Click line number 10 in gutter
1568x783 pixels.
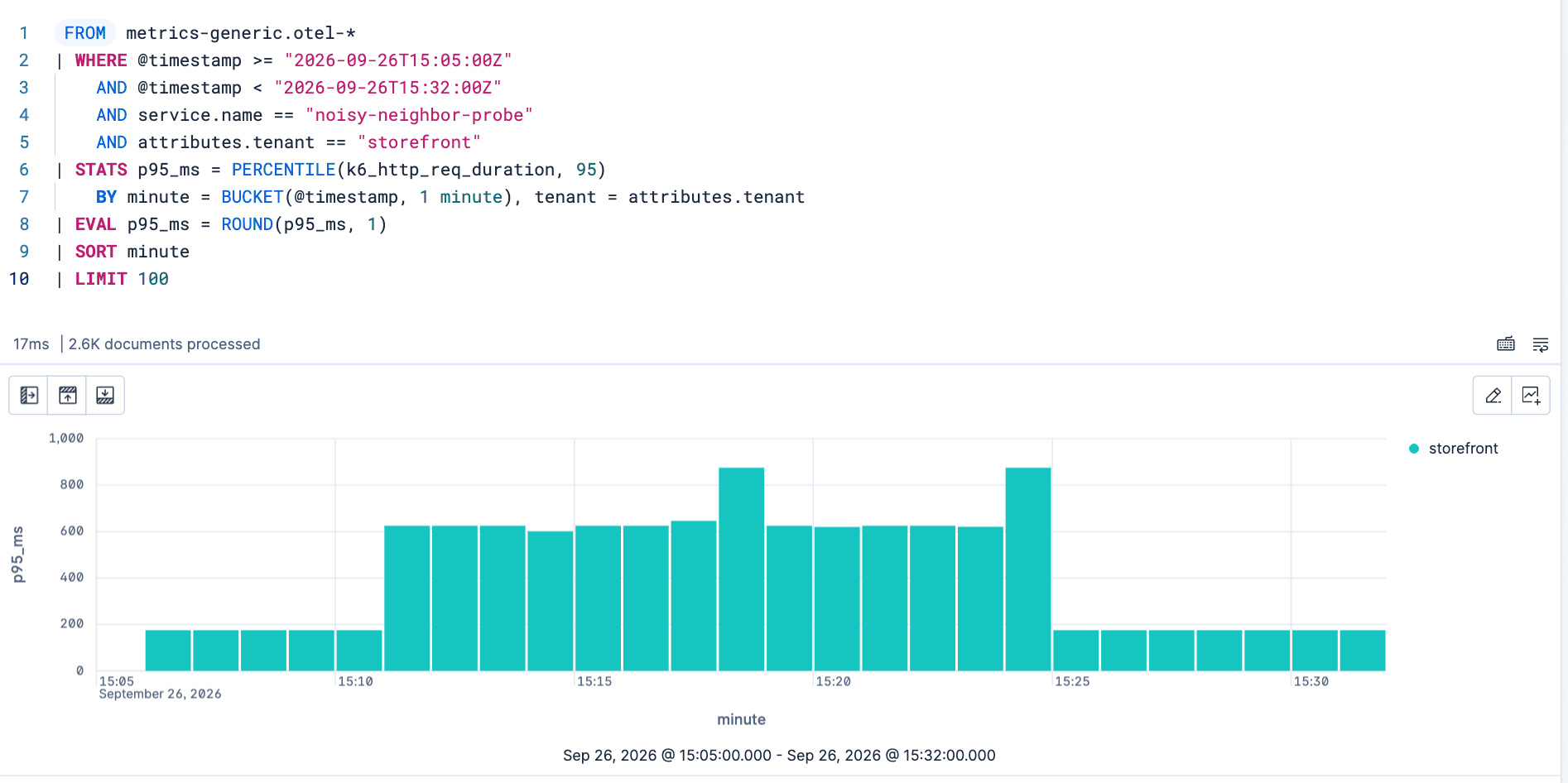pyautogui.click(x=19, y=279)
